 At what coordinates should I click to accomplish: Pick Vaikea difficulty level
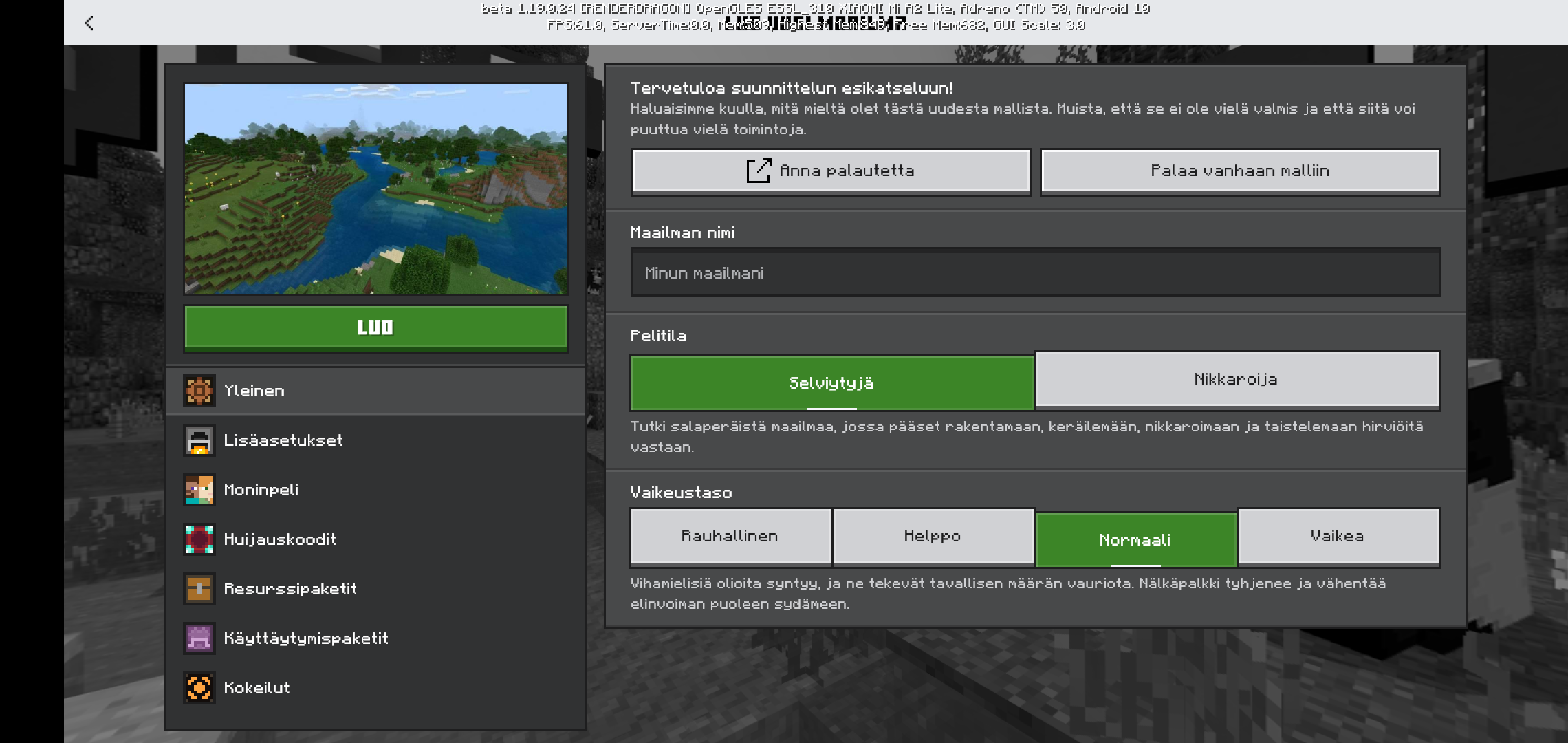(x=1337, y=536)
